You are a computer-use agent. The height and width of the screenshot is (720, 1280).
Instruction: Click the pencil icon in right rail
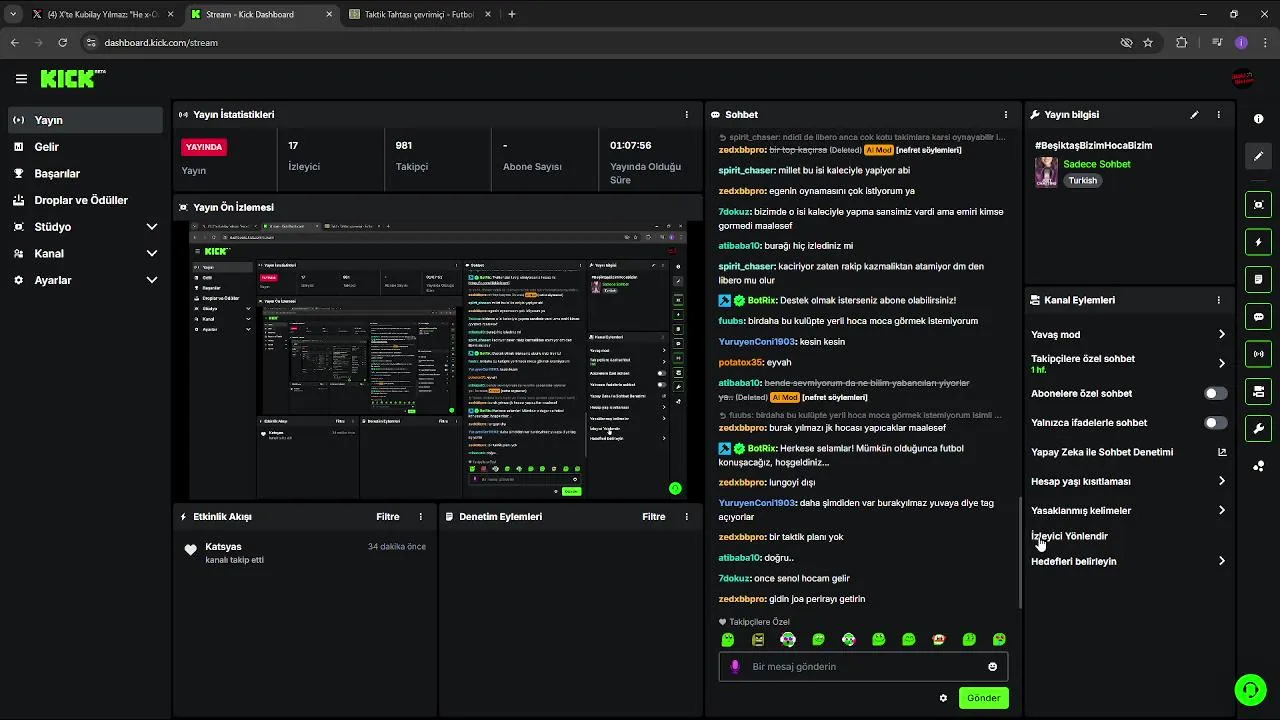coord(1258,156)
